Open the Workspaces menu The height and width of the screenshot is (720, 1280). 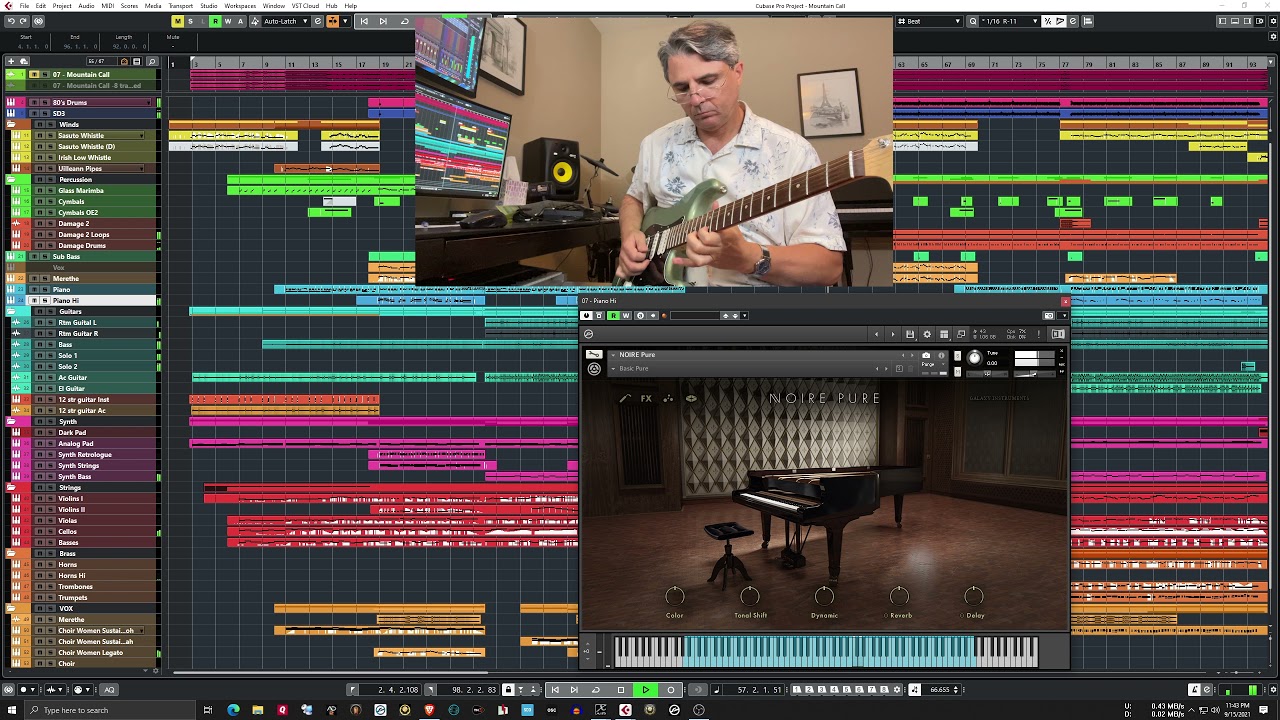[240, 6]
